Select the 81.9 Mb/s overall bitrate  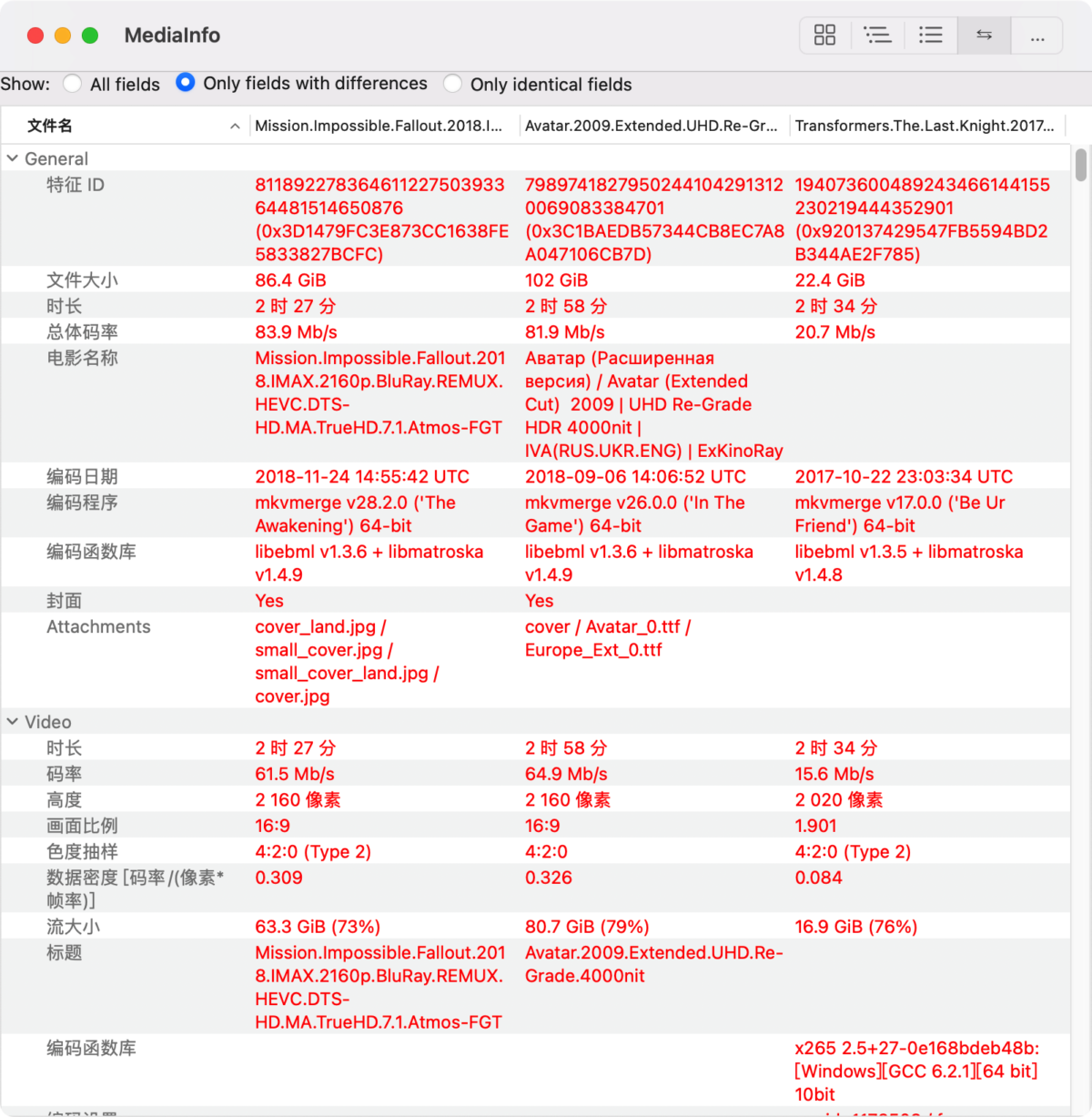[x=565, y=332]
